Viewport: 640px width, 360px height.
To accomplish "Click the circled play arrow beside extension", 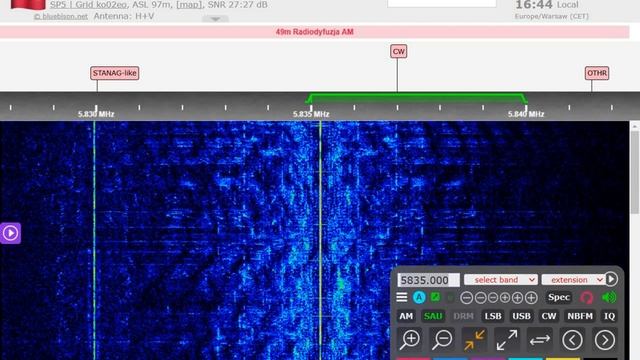I will coord(611,279).
